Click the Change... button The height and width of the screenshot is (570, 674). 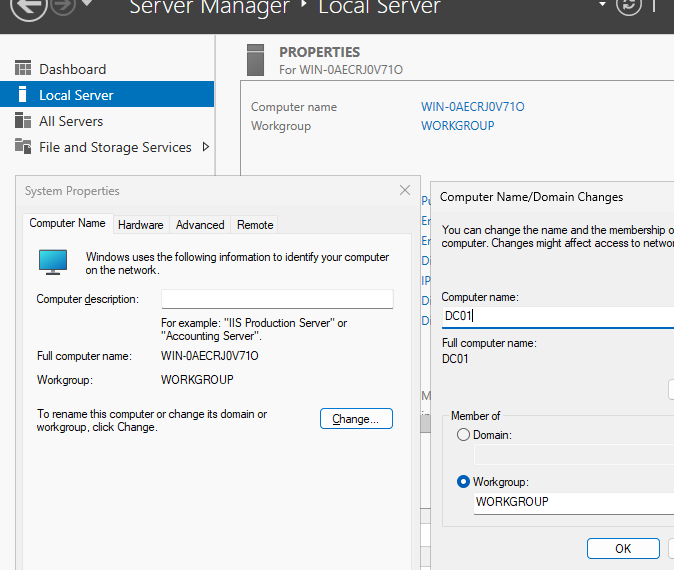[356, 419]
